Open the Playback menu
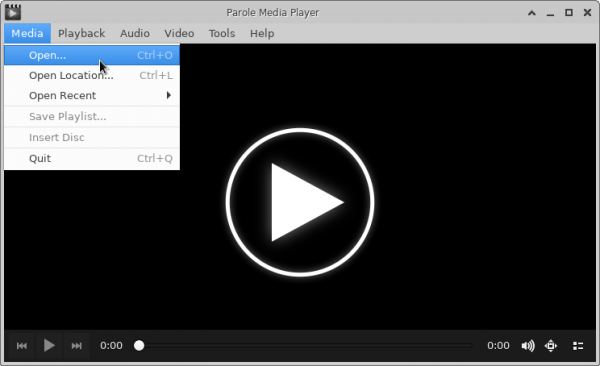600x366 pixels. point(82,33)
